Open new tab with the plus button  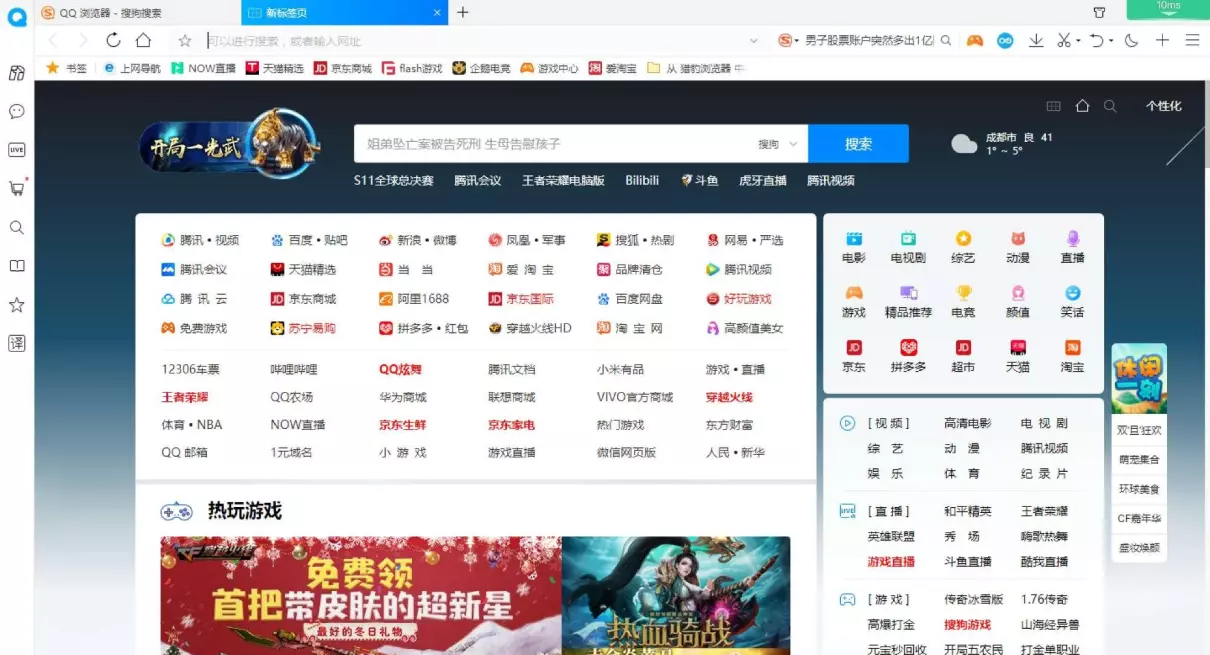click(x=462, y=13)
